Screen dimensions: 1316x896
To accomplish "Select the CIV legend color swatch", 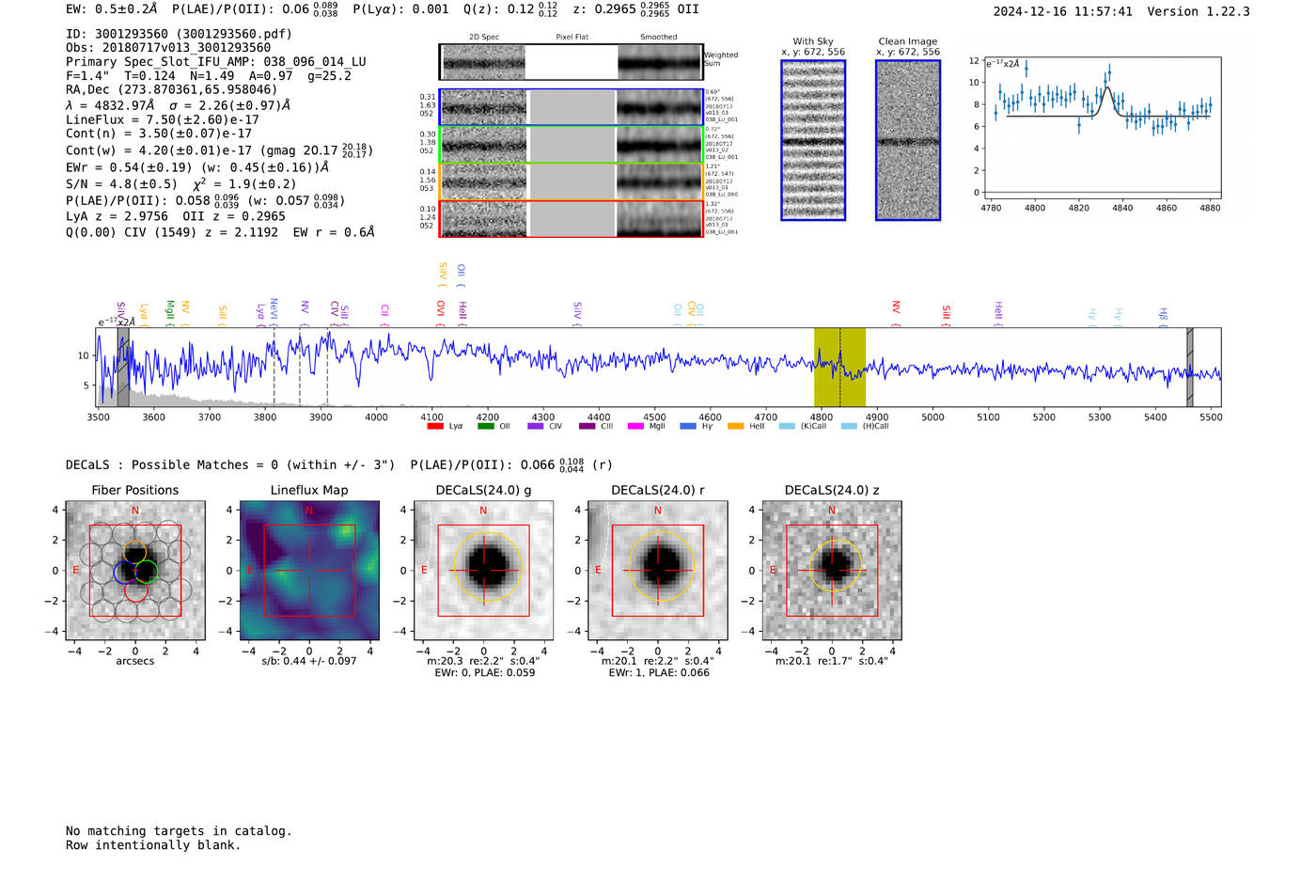I will click(536, 426).
